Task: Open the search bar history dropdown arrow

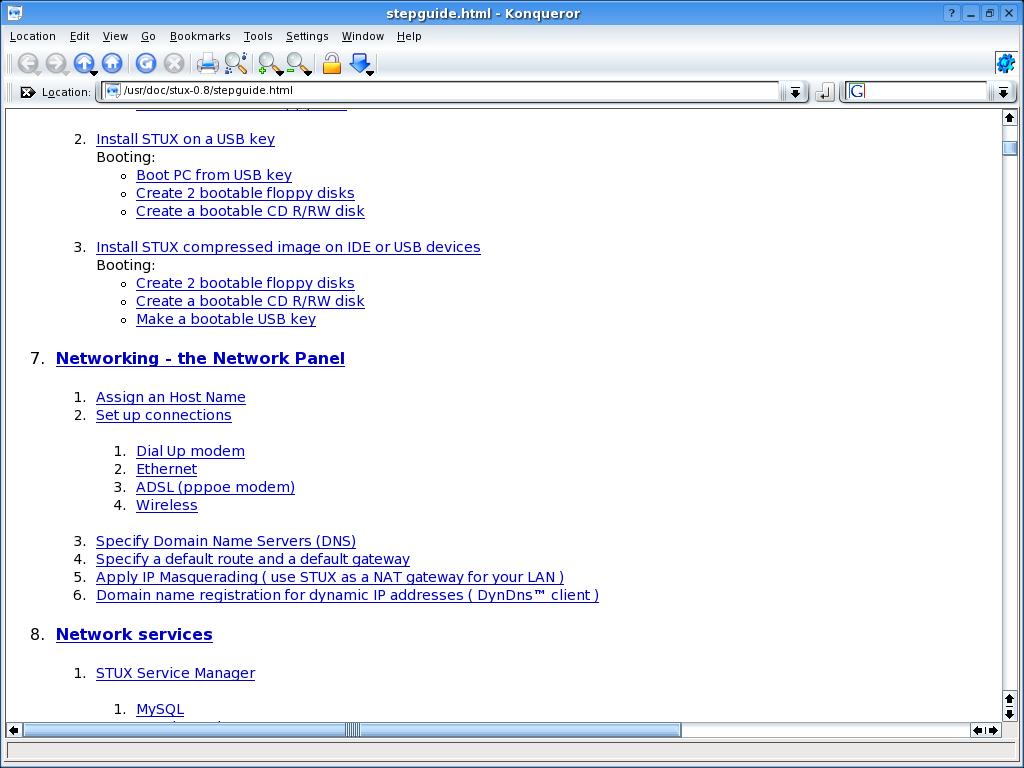Action: 1004,92
